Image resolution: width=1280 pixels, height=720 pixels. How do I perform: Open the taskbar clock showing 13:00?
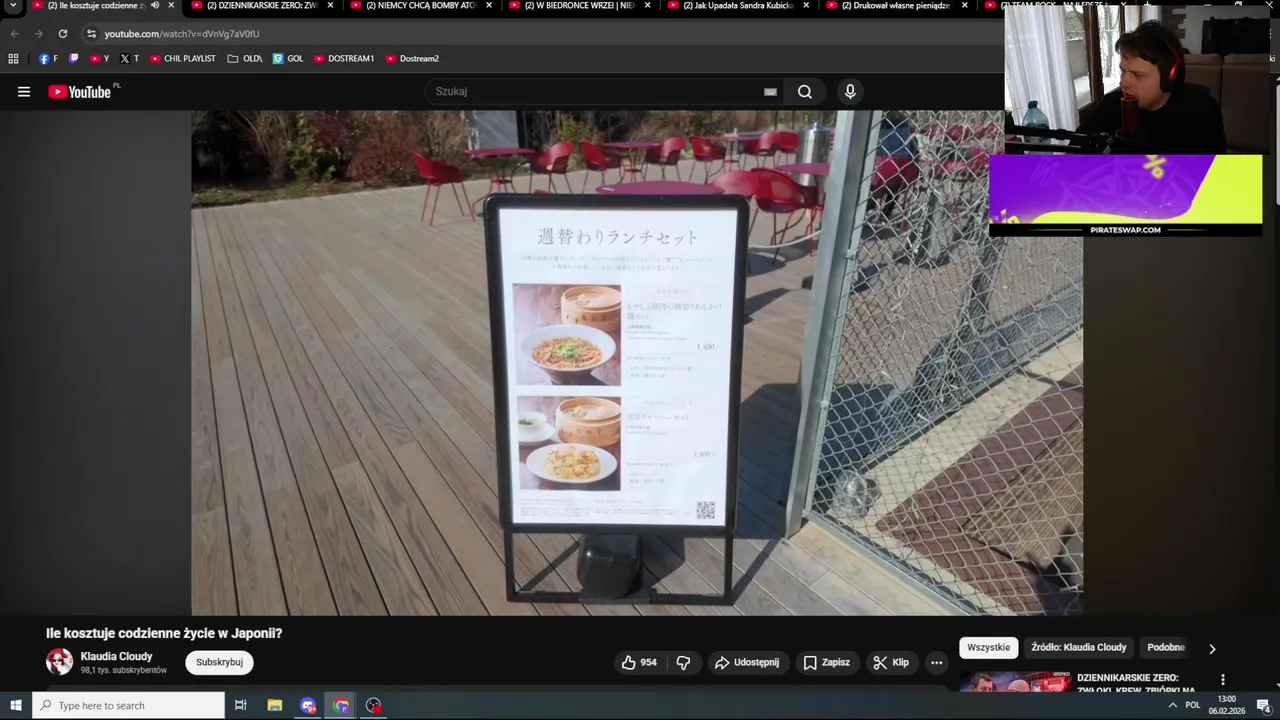click(1226, 705)
